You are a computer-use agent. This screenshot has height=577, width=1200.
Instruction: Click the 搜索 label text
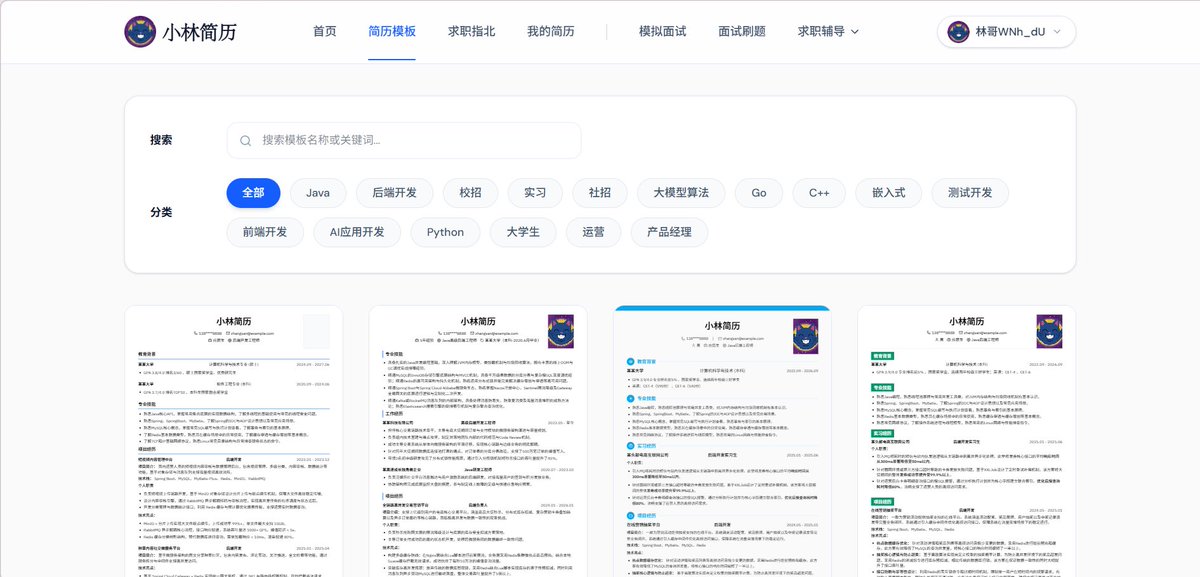pyautogui.click(x=161, y=140)
